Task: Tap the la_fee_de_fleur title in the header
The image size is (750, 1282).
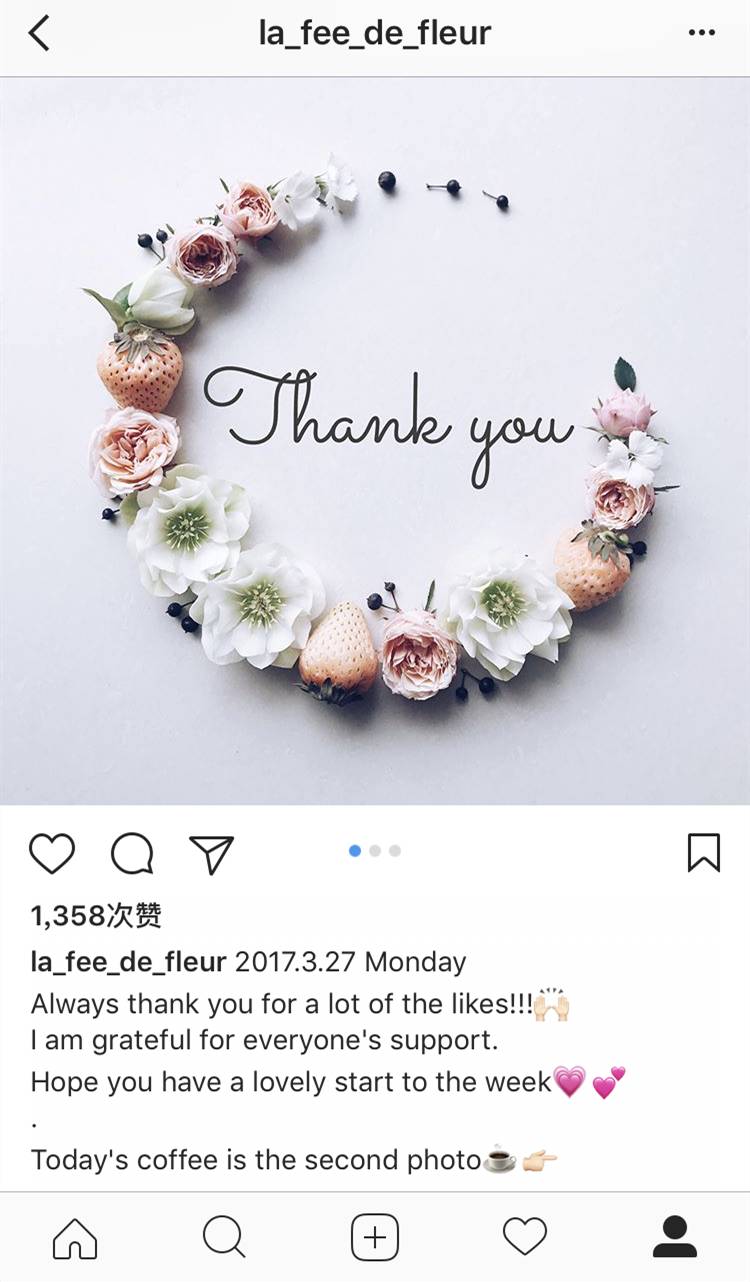Action: click(x=375, y=33)
